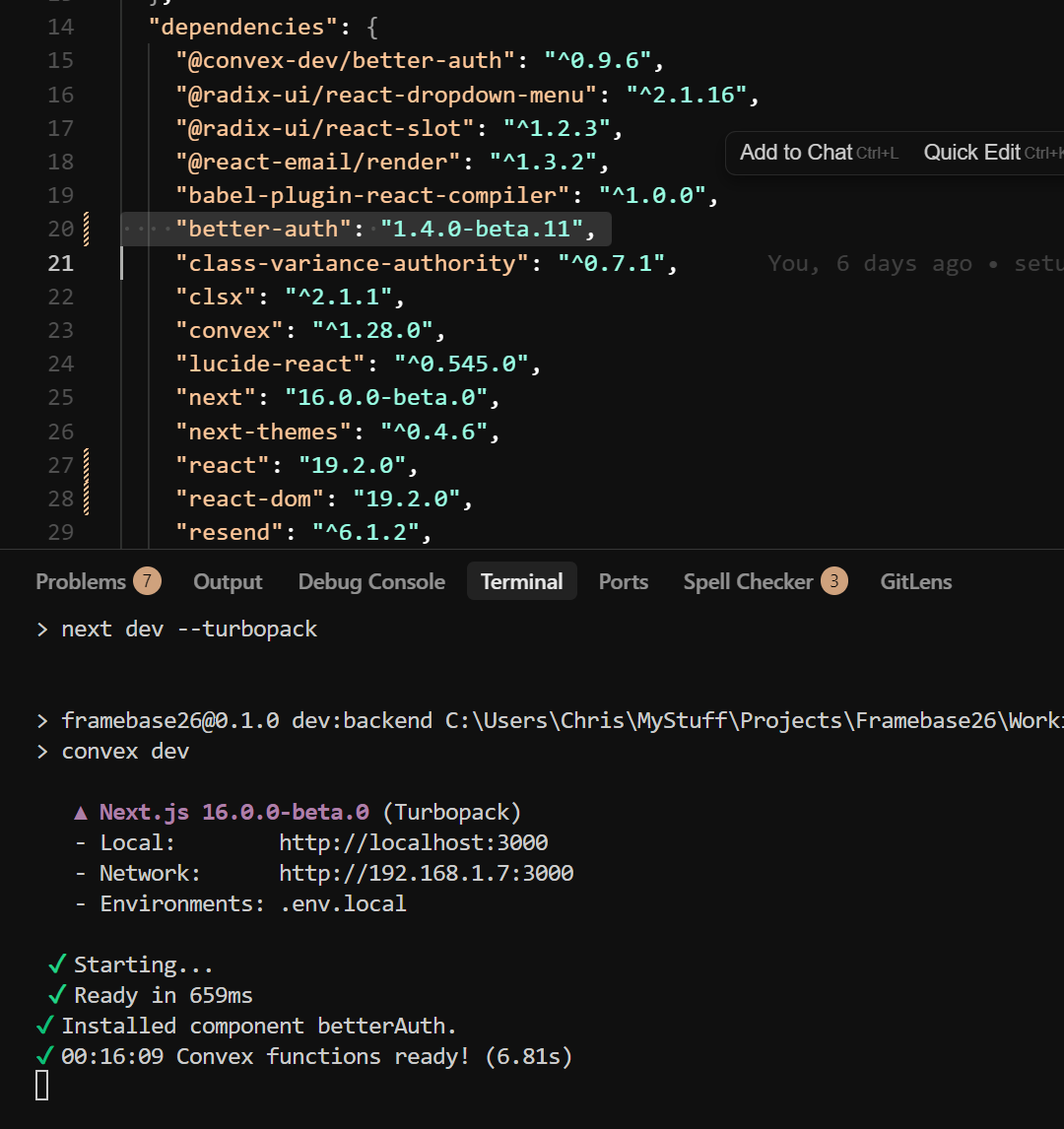Click the change marker beside line 20
The image size is (1064, 1129).
click(87, 229)
